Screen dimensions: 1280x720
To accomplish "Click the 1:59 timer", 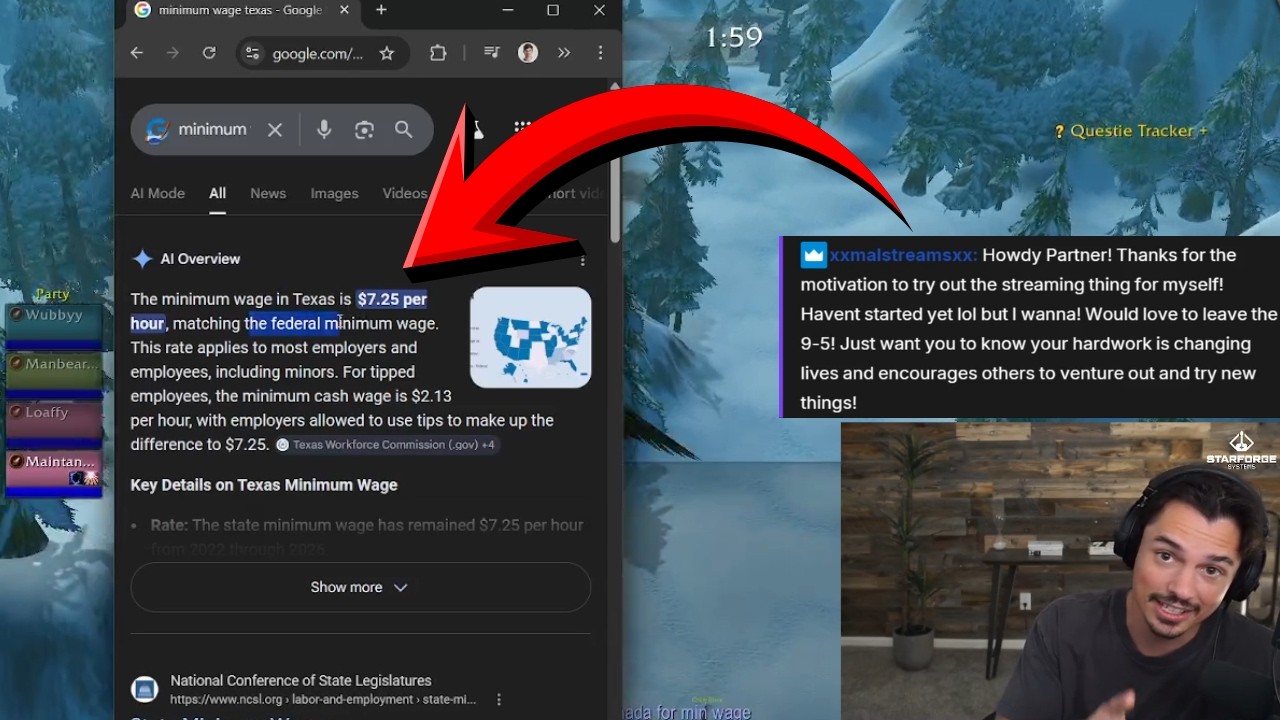I will point(734,38).
